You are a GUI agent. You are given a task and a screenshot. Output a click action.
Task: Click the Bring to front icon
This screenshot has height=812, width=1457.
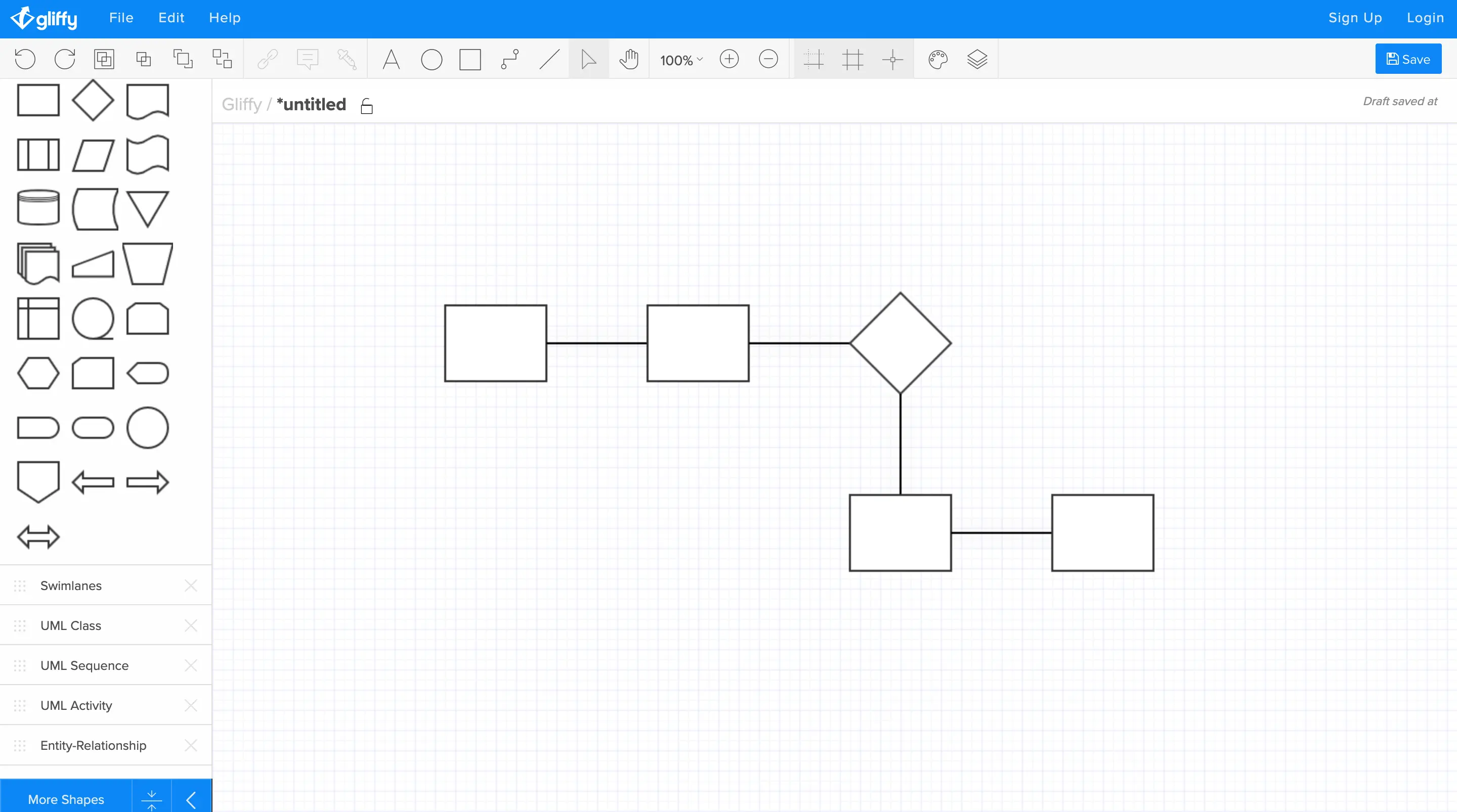point(183,59)
